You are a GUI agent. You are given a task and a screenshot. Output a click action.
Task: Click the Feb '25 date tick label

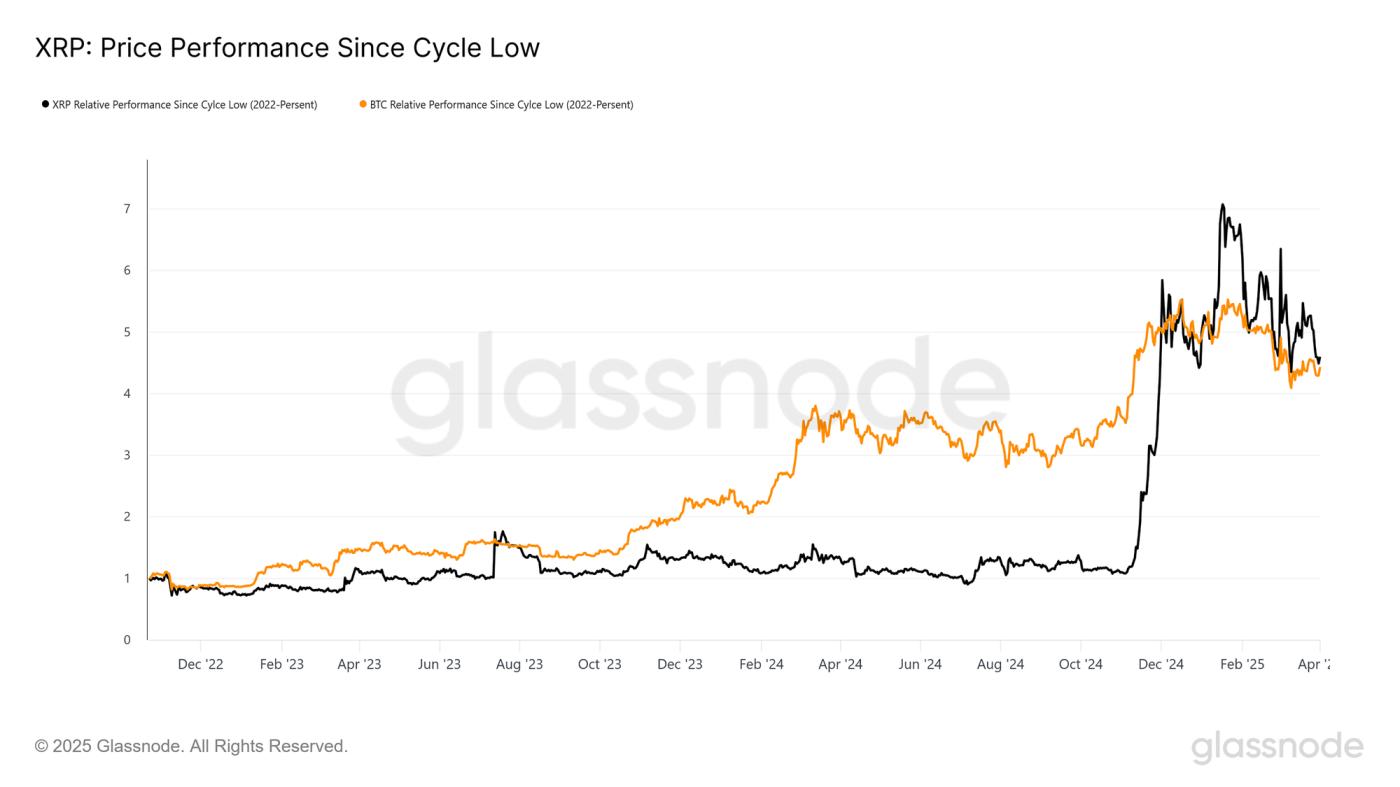[x=1241, y=664]
